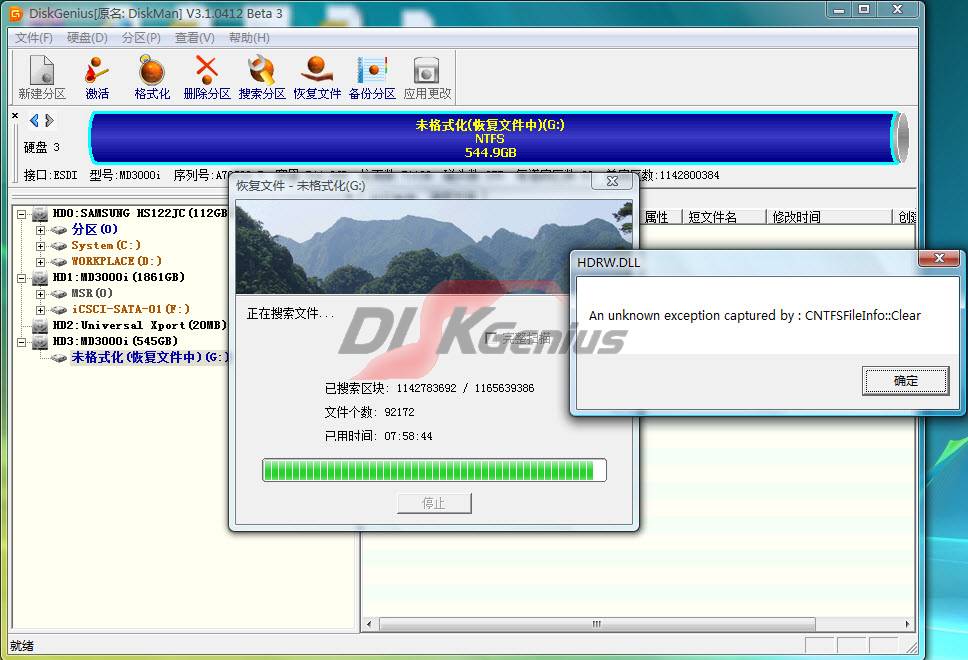This screenshot has height=660, width=968.
Task: Close the HDRW.DLL error dialog
Action: (939, 258)
